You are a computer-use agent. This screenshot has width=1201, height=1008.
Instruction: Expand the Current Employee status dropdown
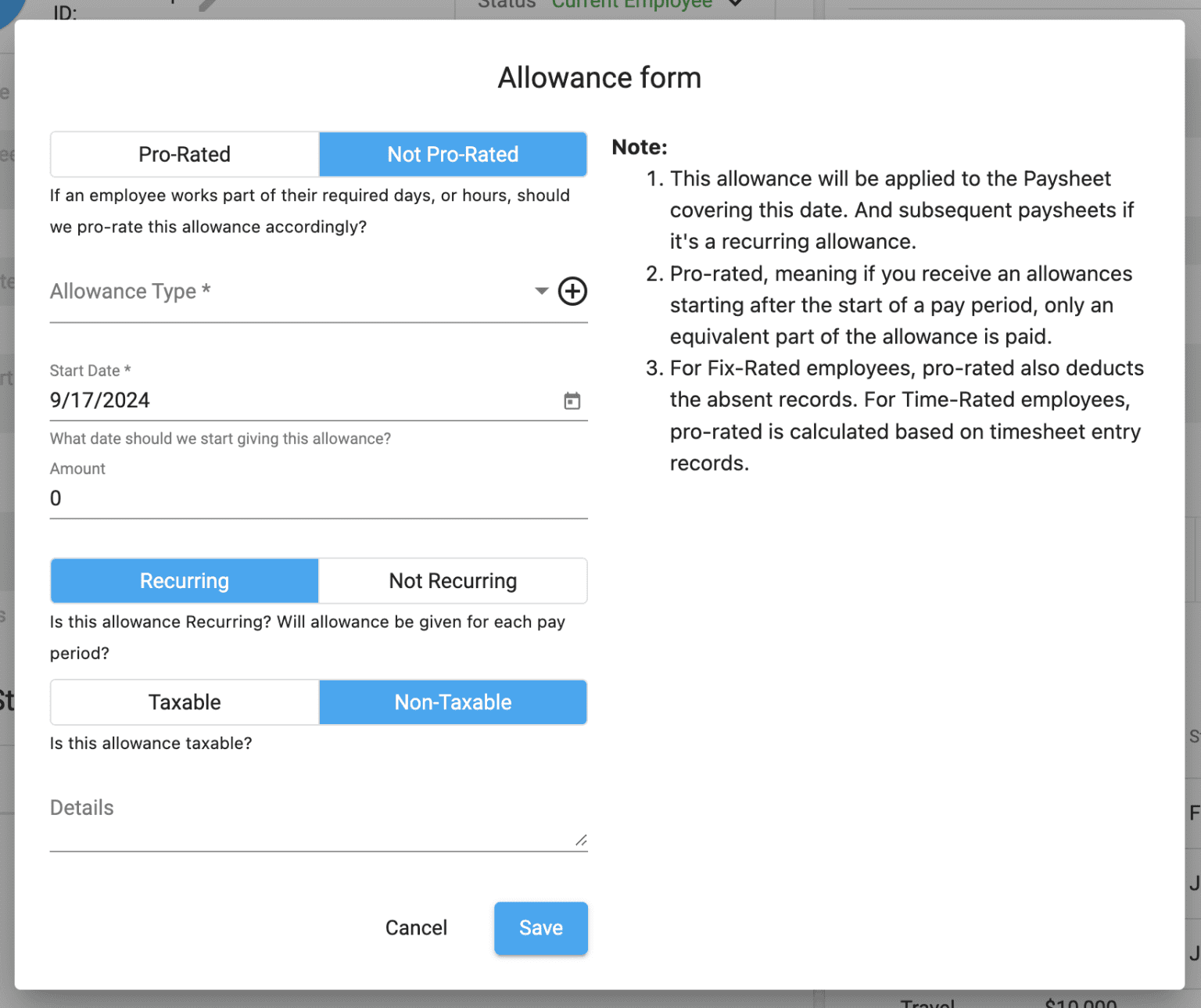click(x=733, y=5)
